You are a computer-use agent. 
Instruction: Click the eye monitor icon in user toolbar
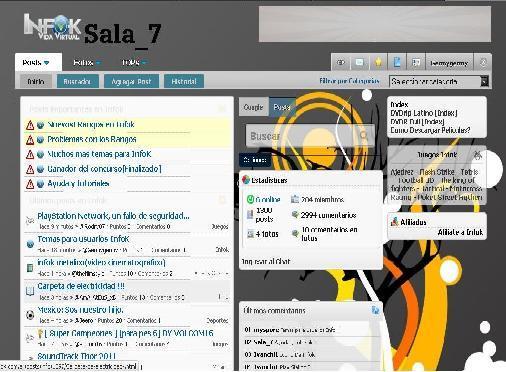pyautogui.click(x=341, y=62)
